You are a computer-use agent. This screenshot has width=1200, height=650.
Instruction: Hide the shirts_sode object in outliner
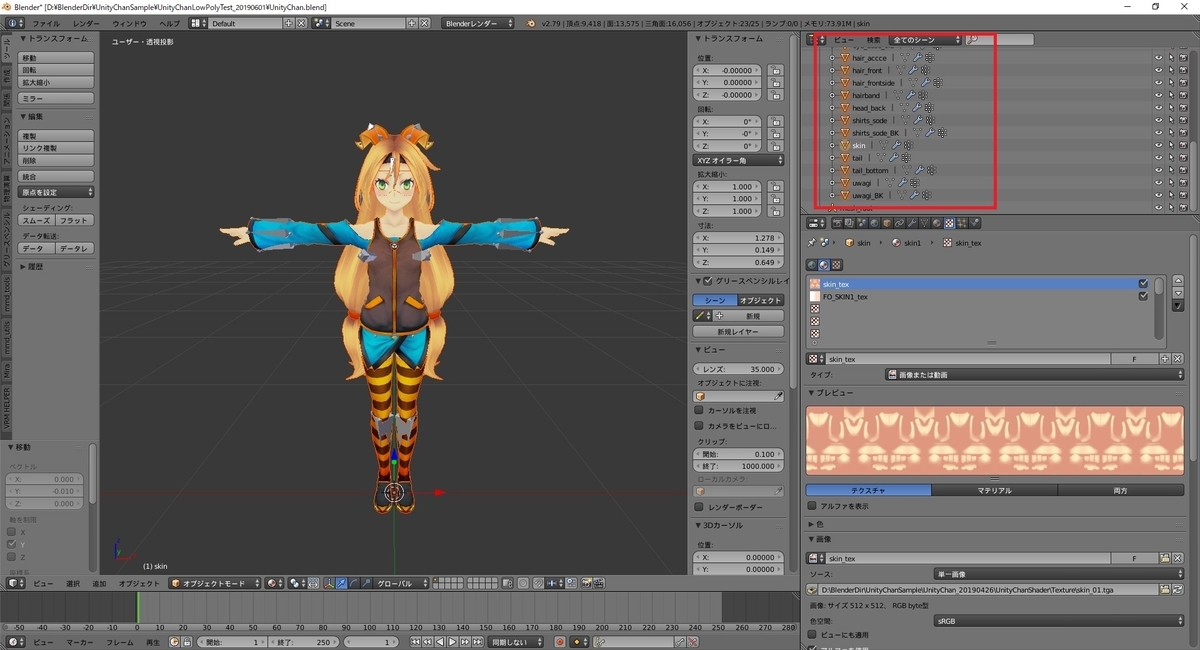[x=1158, y=120]
